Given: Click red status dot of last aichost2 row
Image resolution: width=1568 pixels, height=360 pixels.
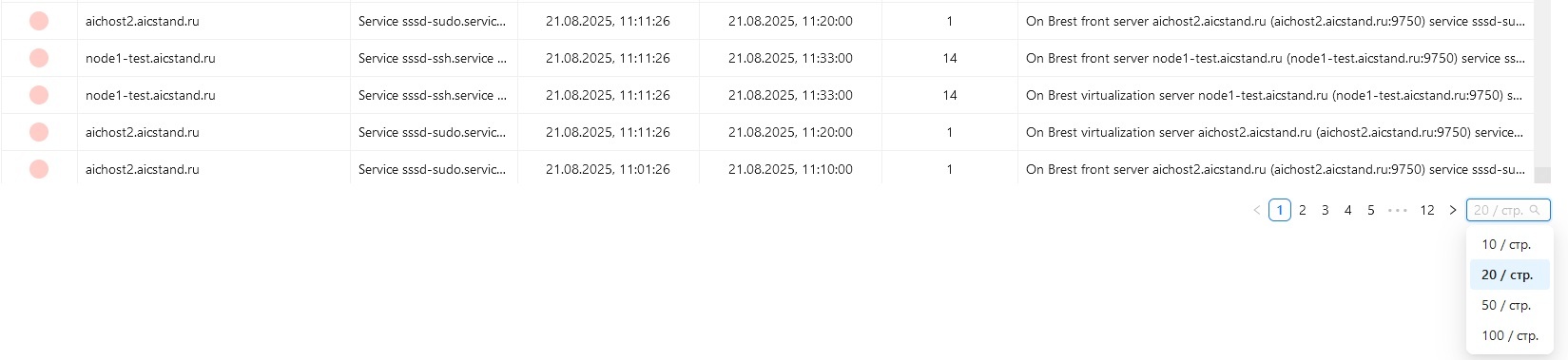Looking at the screenshot, I should point(39,169).
